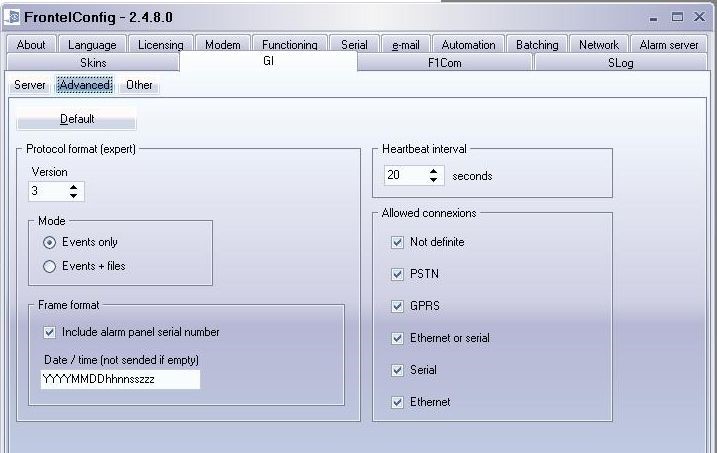Open the F1Com tab
This screenshot has width=717, height=453.
click(x=444, y=63)
